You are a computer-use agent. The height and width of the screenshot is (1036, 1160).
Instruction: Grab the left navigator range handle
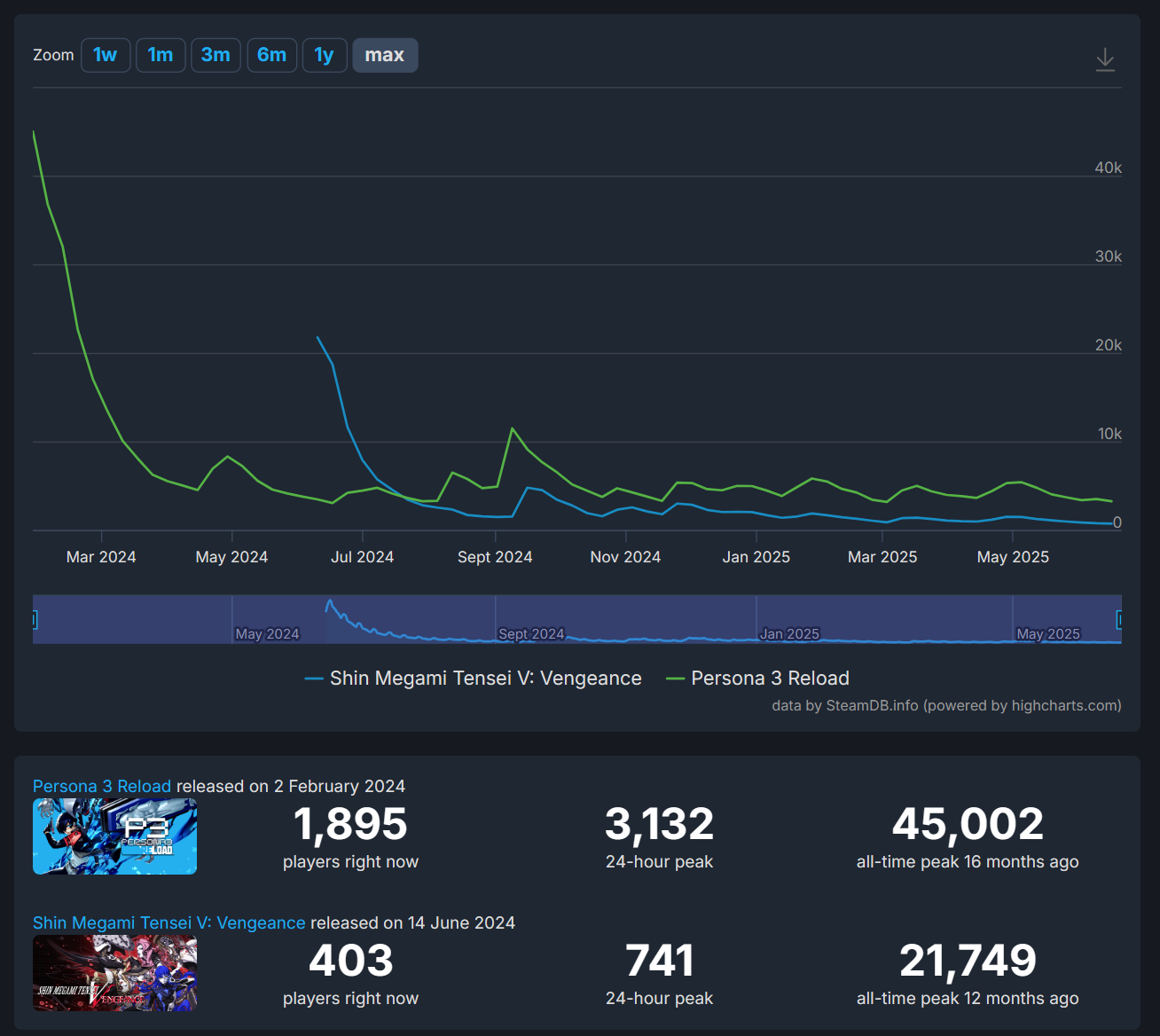point(35,619)
